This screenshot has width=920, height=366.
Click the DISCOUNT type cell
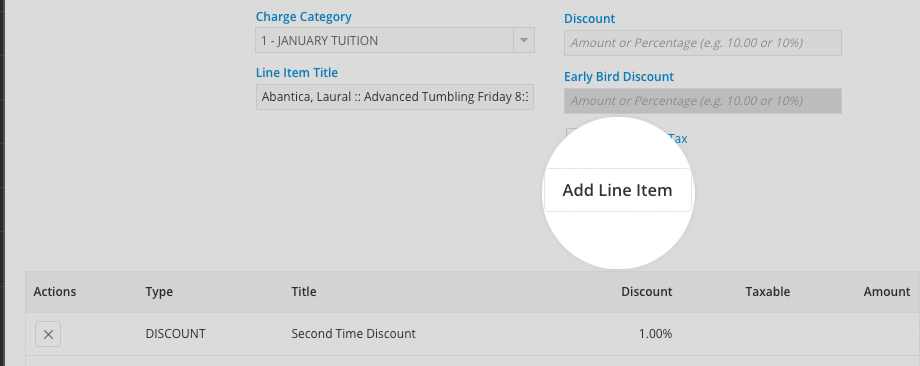click(x=175, y=334)
